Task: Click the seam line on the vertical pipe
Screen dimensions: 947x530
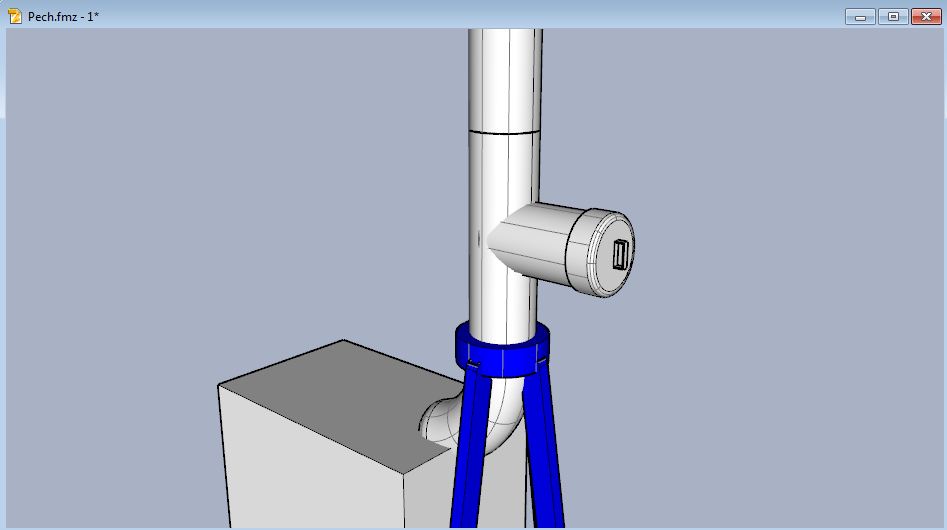Action: (505, 133)
